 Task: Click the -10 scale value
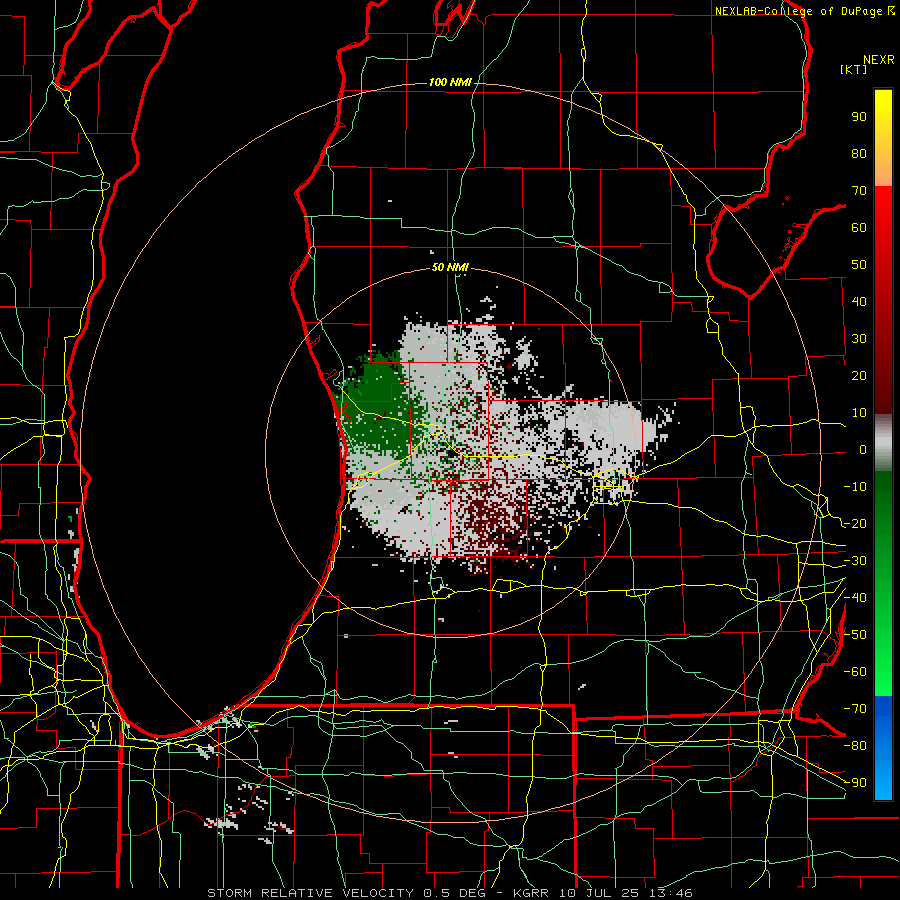click(x=855, y=487)
